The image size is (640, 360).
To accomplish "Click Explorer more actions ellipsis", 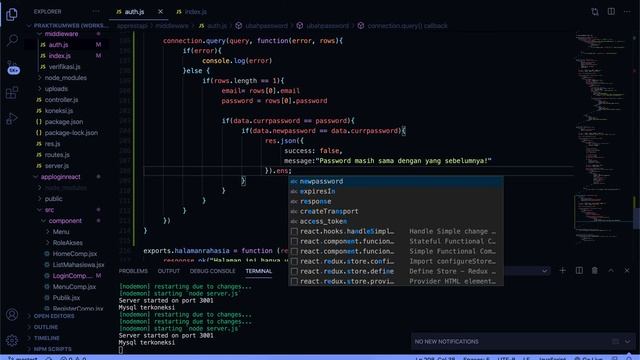I will pos(96,11).
